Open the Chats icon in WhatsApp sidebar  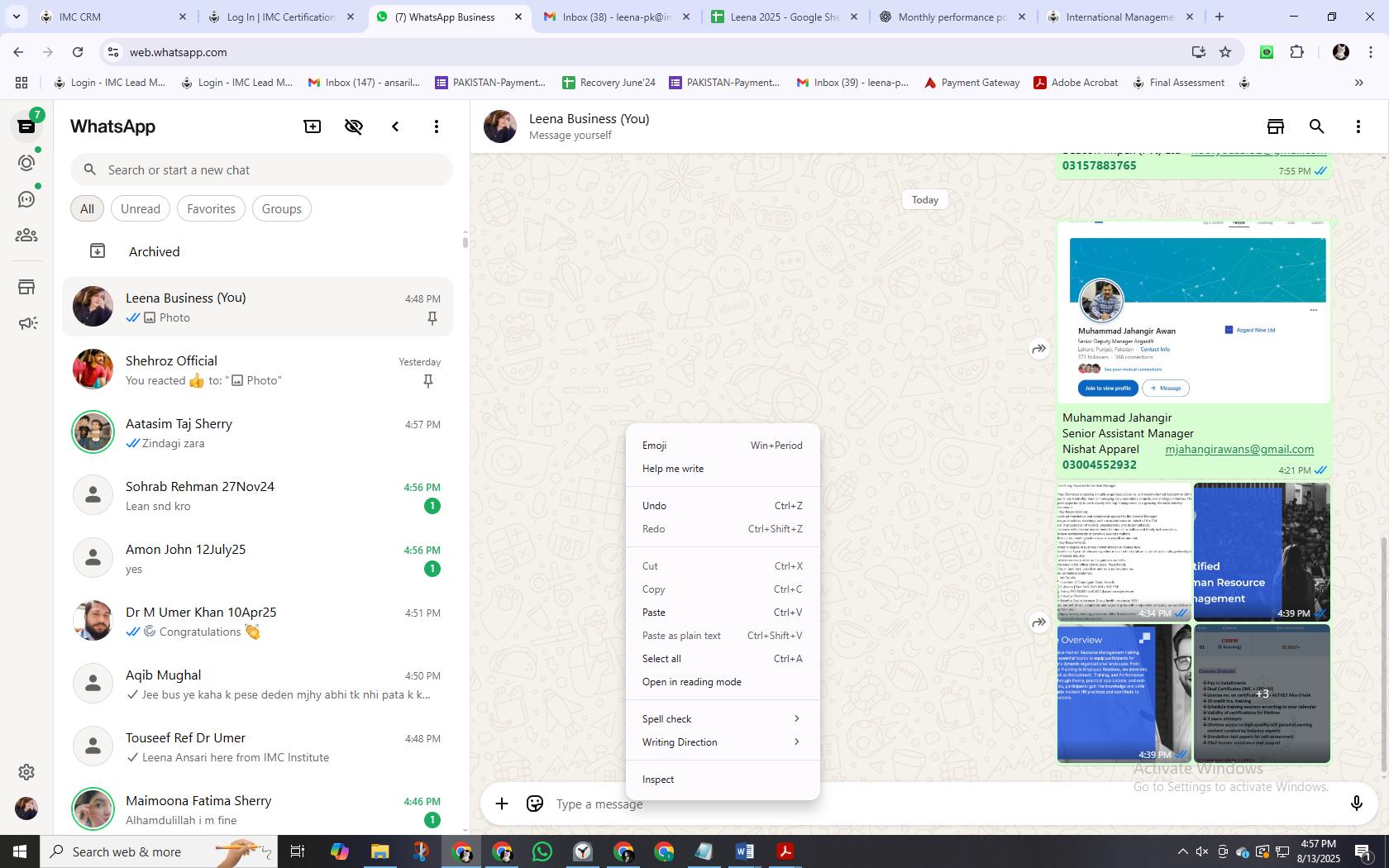(26, 126)
